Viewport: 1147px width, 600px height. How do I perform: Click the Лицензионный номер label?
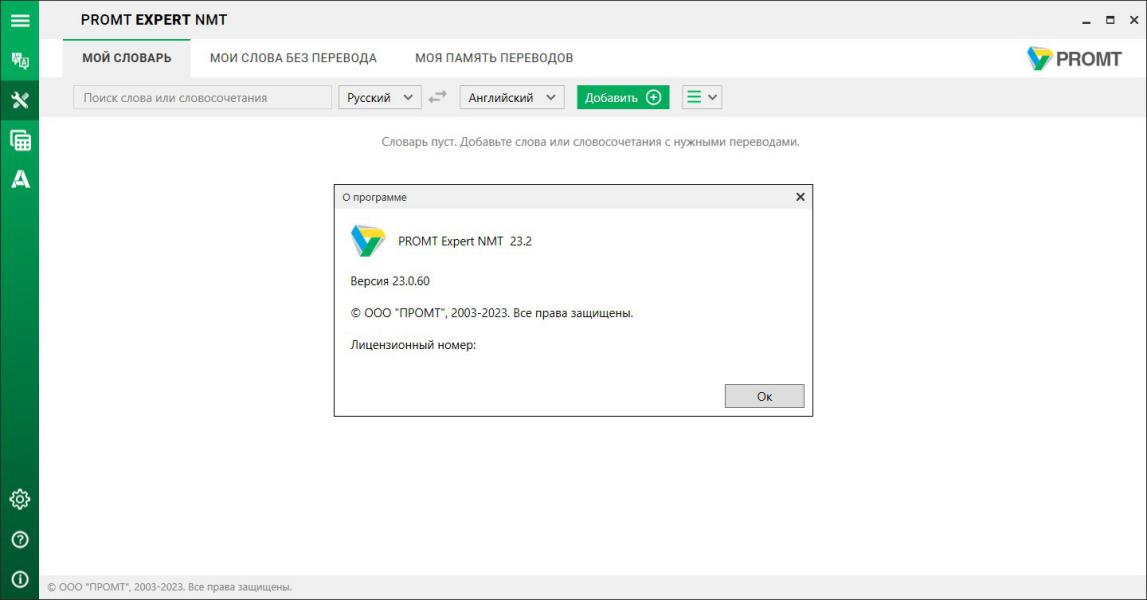tap(413, 345)
